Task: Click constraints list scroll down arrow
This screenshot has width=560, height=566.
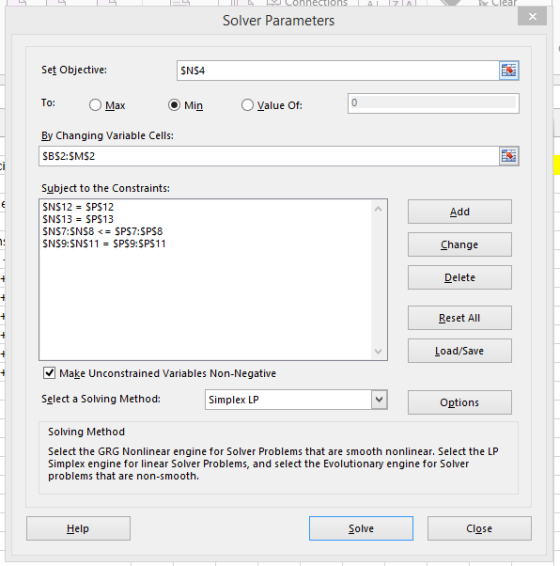Action: tap(378, 351)
